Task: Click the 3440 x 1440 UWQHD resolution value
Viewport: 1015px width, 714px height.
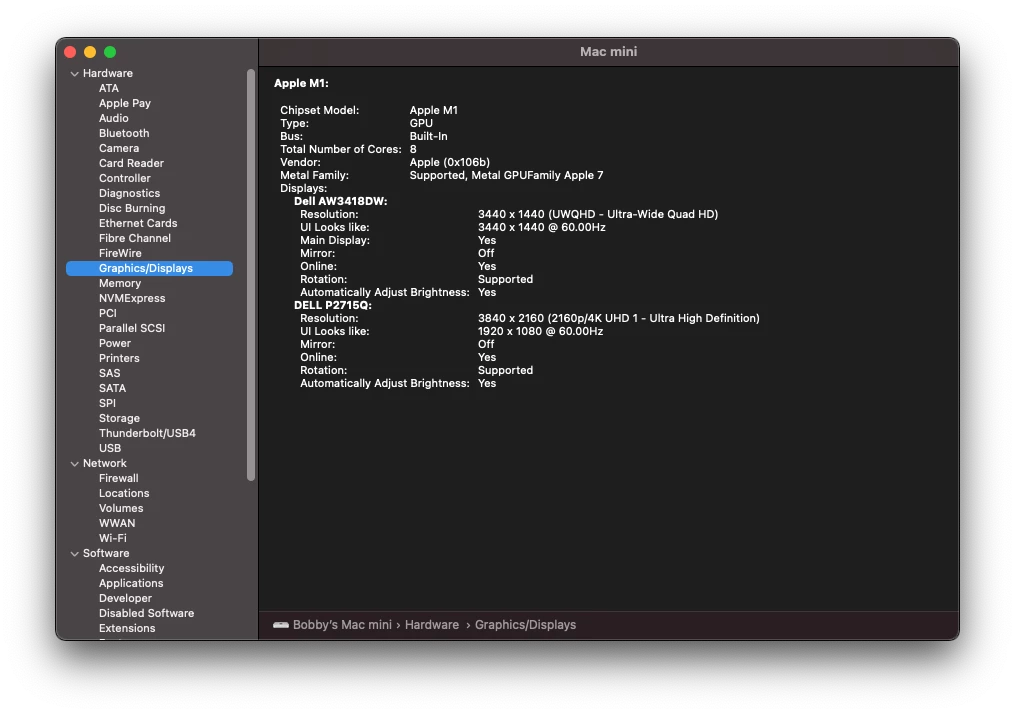Action: [598, 214]
